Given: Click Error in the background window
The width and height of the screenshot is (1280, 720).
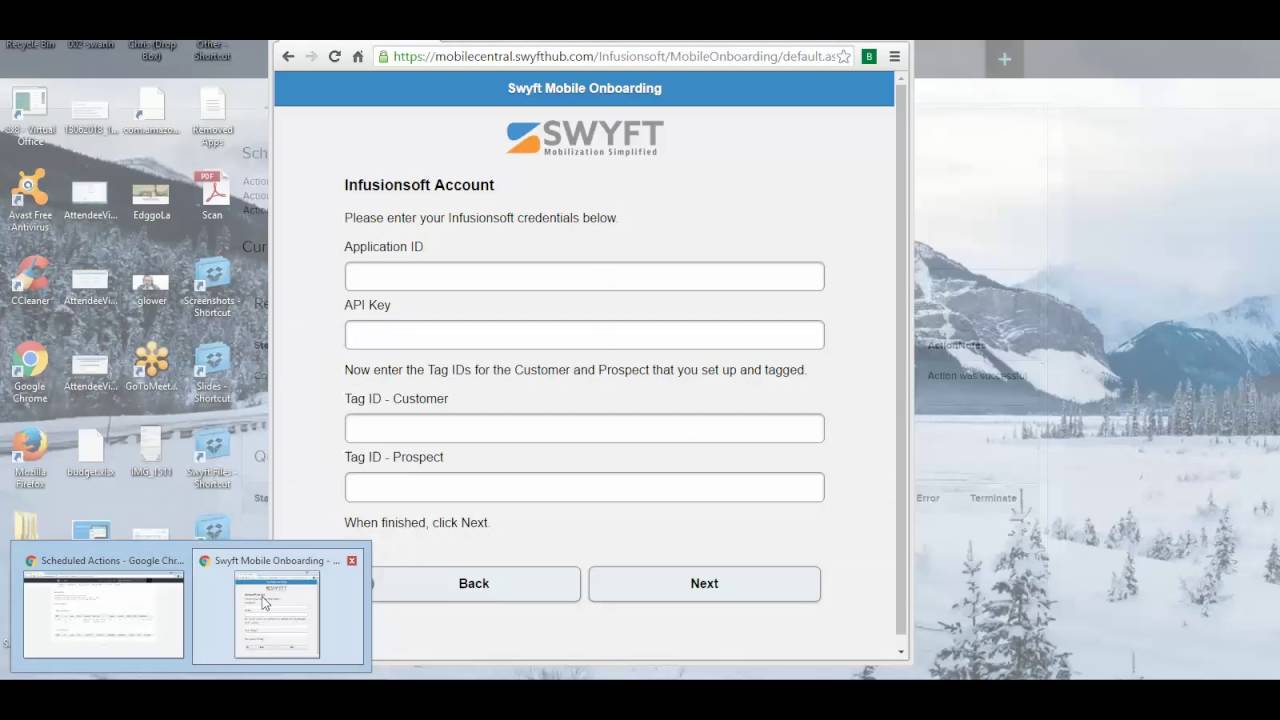Looking at the screenshot, I should tap(928, 498).
